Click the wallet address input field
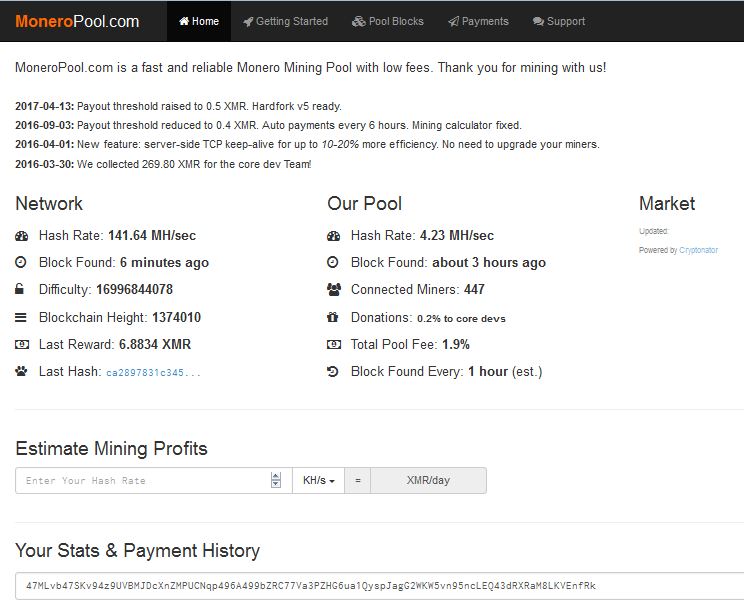This screenshot has width=744, height=600. point(380,586)
